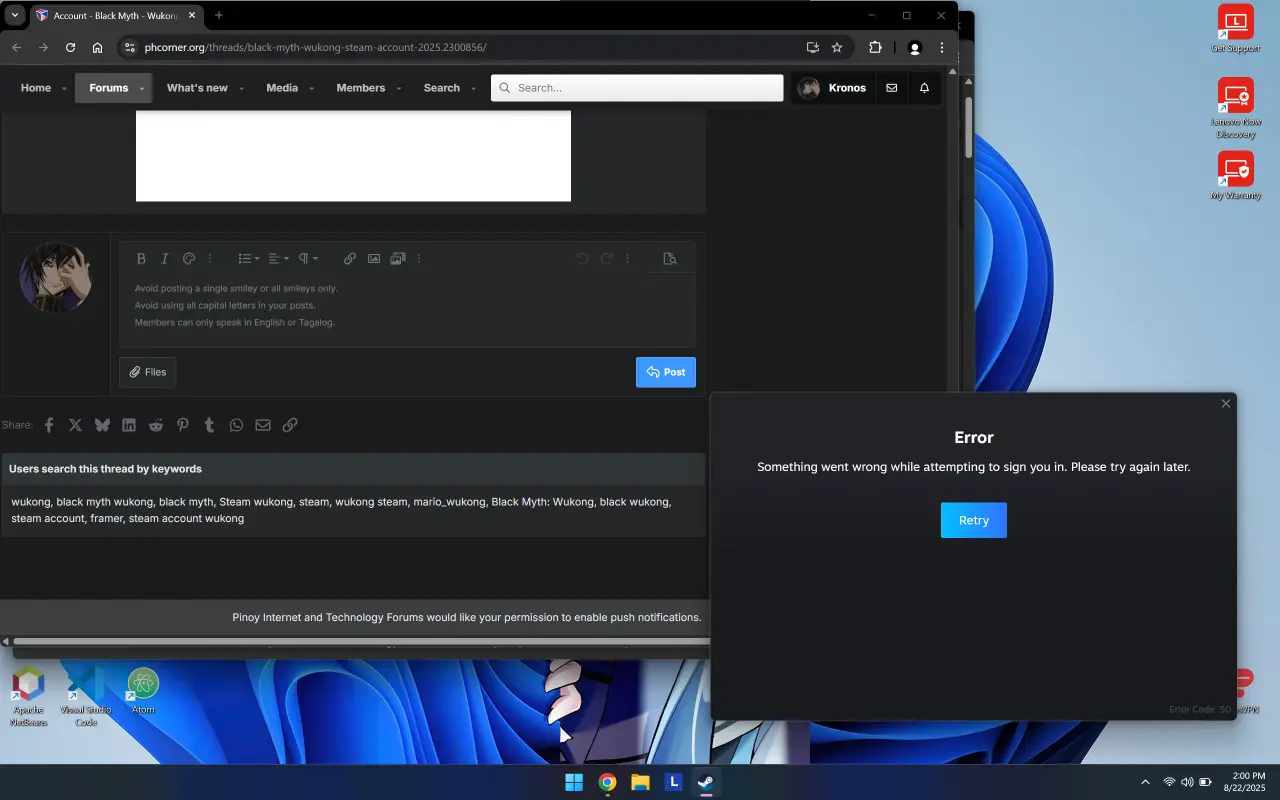This screenshot has width=1280, height=800.
Task: Share this thread on Bluesky
Action: tap(102, 425)
